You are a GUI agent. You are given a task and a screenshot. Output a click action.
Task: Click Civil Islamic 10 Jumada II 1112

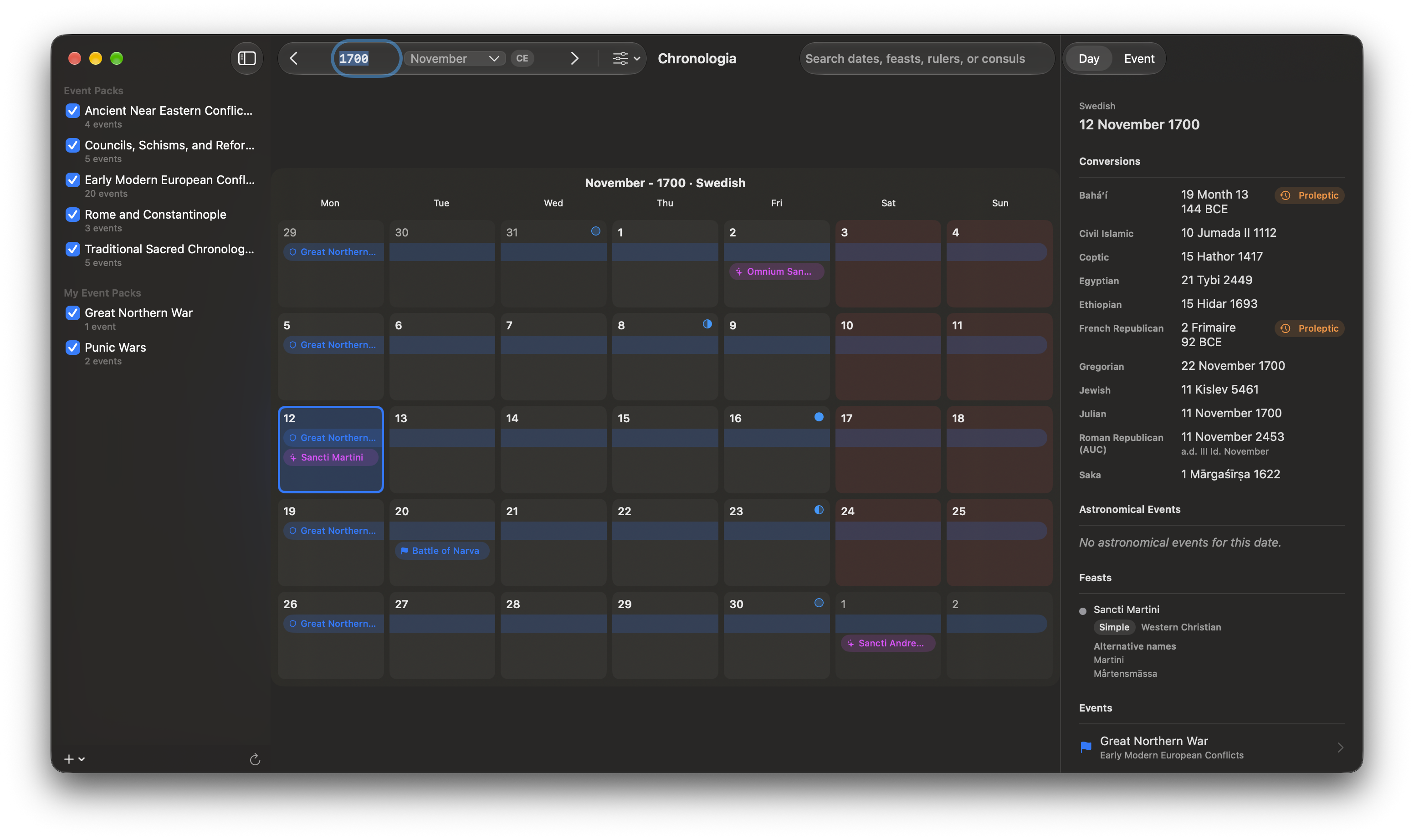pyautogui.click(x=1228, y=233)
